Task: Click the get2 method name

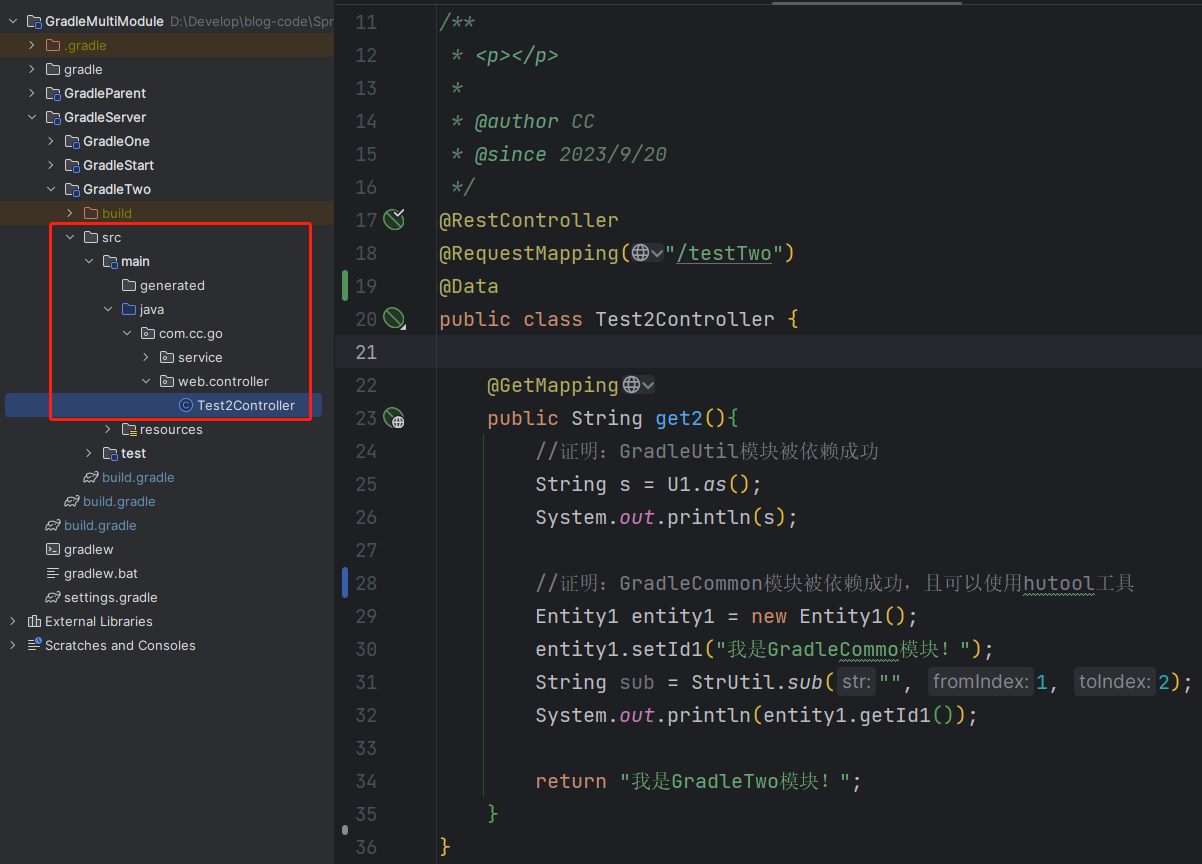Action: [x=679, y=418]
